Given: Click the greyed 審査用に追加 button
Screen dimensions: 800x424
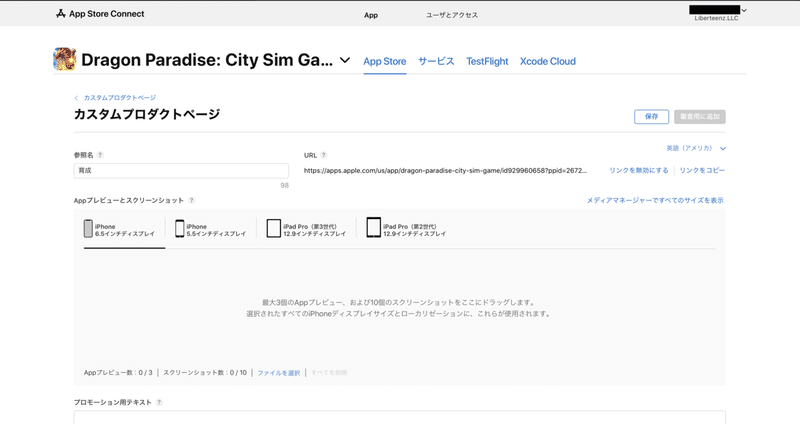Looking at the screenshot, I should 699,116.
